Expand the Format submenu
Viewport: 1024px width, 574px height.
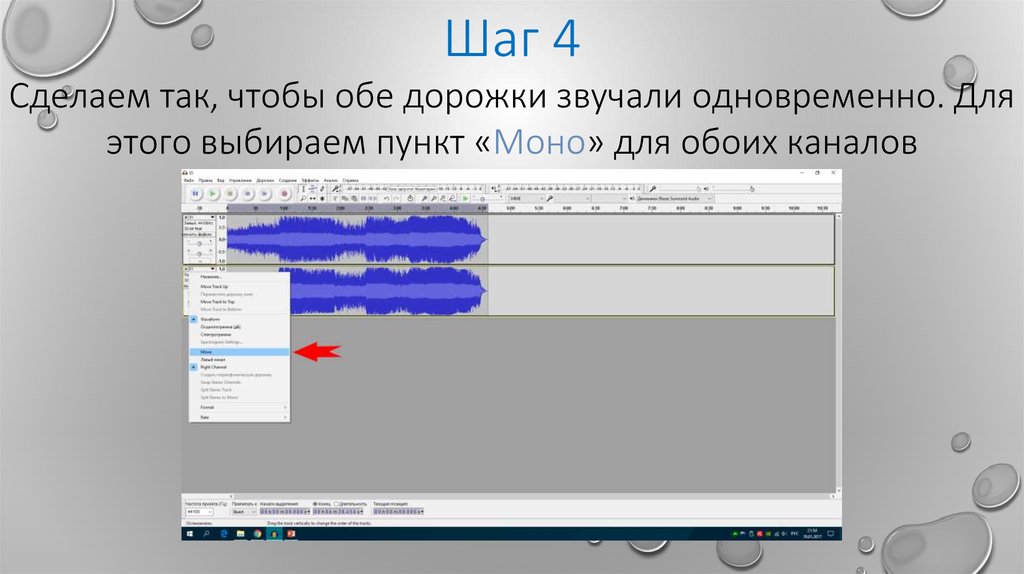point(239,407)
